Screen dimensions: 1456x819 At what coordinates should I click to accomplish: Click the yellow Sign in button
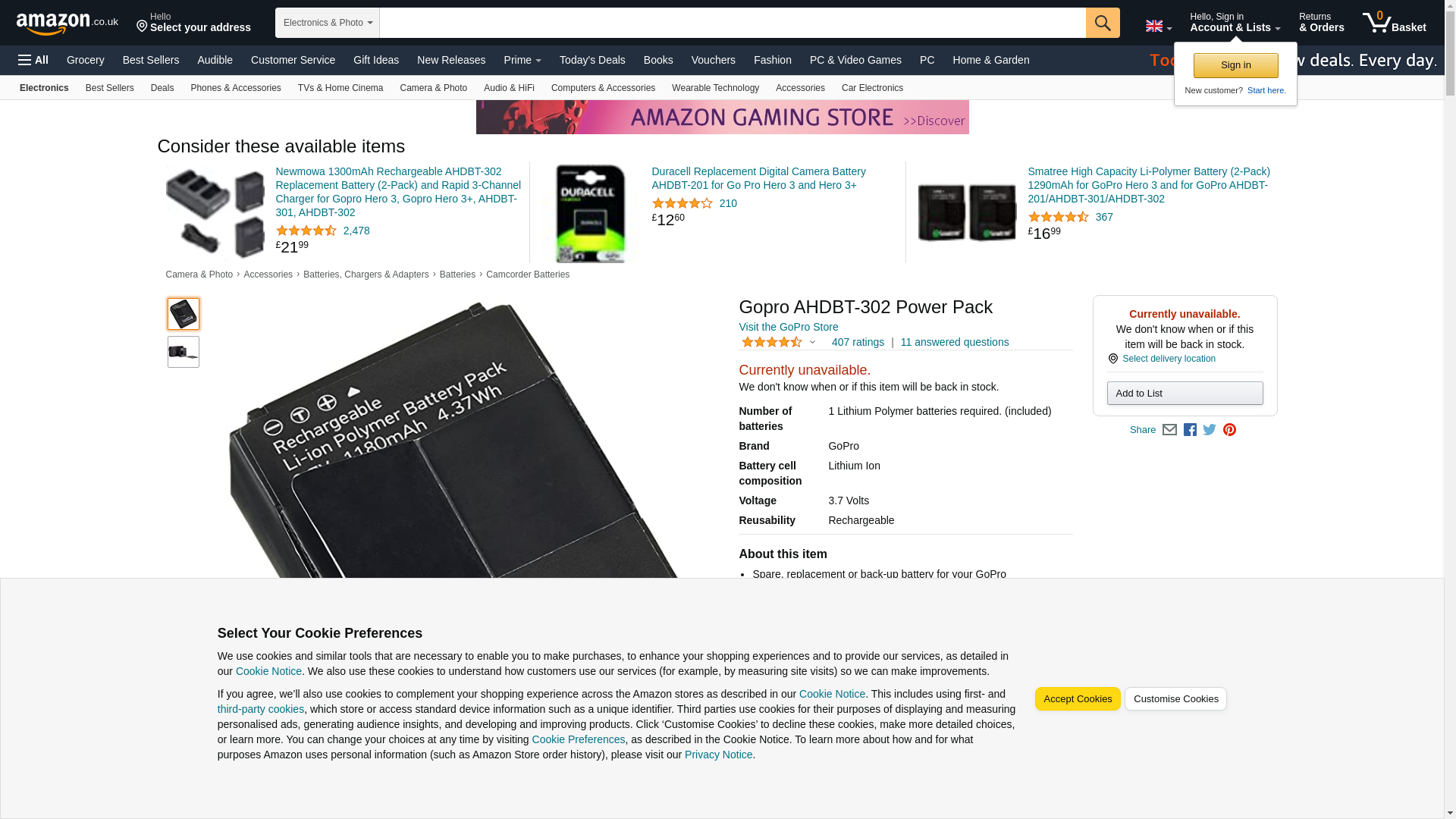point(1235,65)
